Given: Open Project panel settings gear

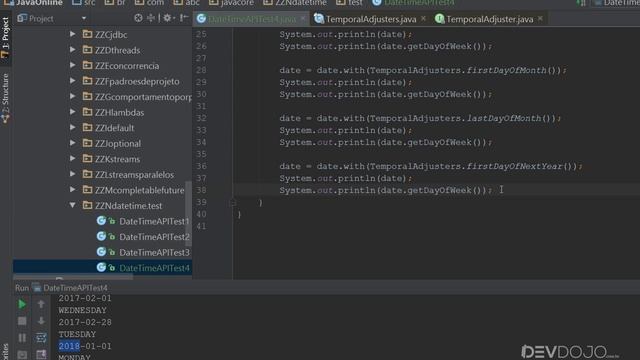Looking at the screenshot, I should click(x=167, y=18).
